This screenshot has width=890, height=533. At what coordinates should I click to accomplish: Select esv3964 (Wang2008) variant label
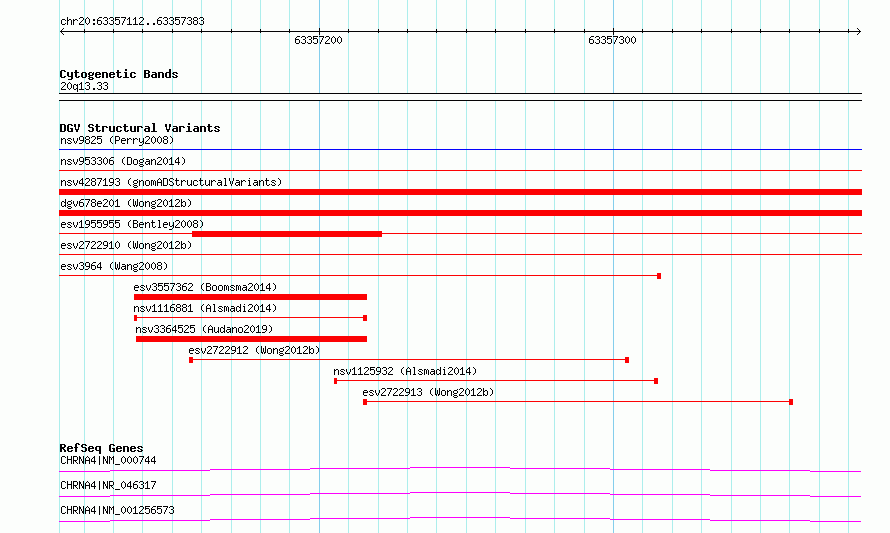coord(114,266)
